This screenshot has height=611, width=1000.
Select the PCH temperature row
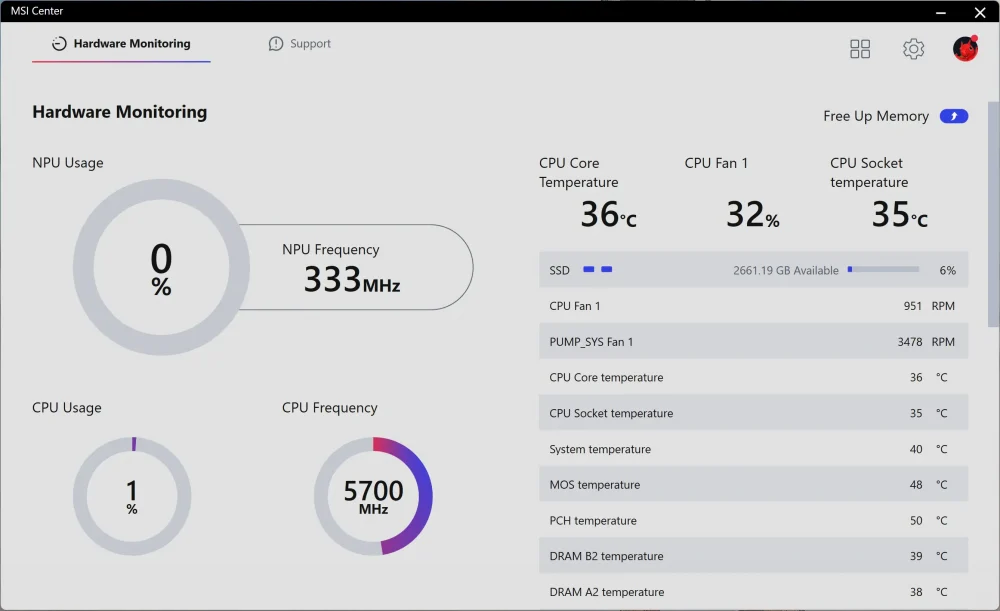point(753,520)
